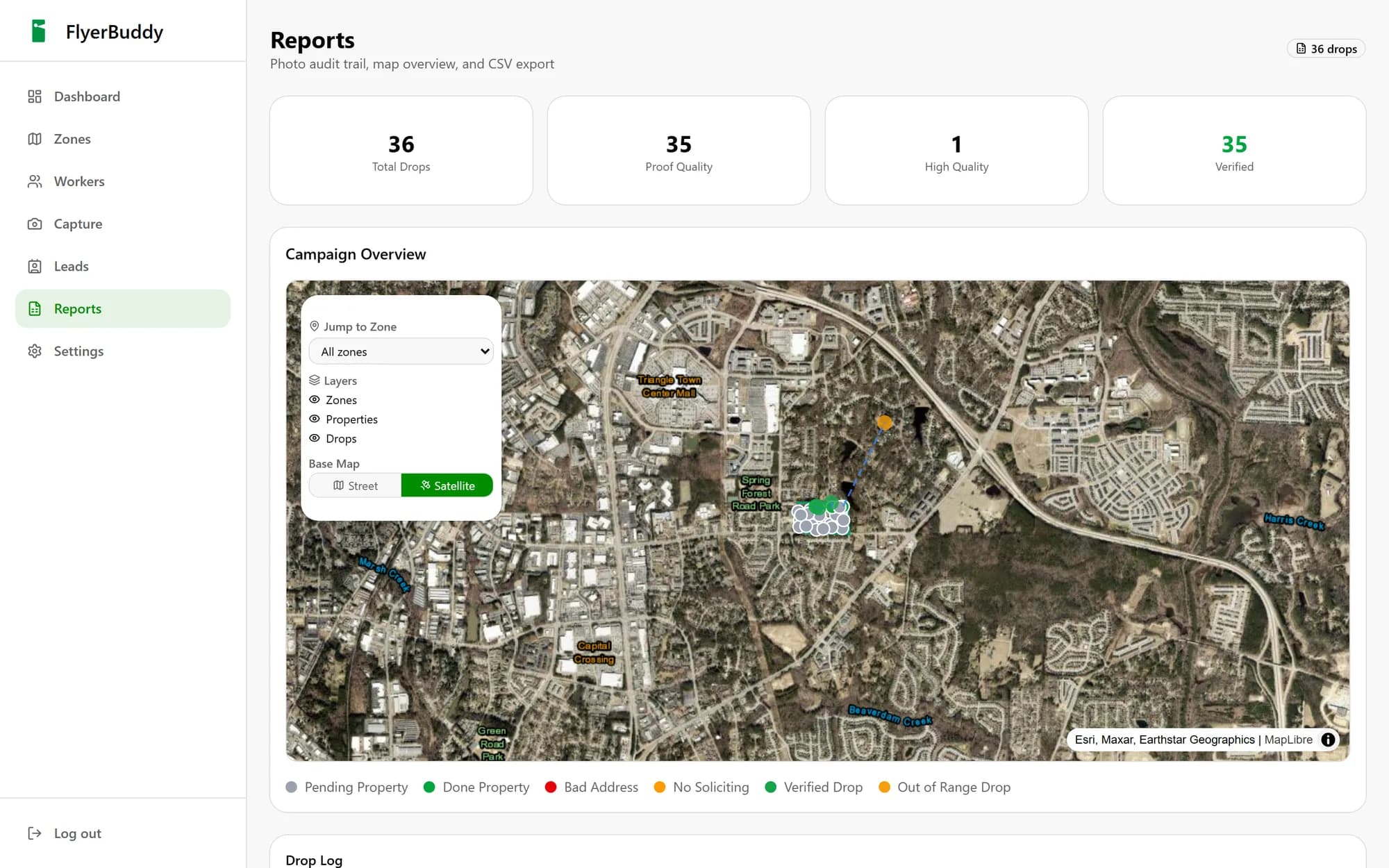Click the Workers people icon
The image size is (1389, 868).
[x=35, y=181]
